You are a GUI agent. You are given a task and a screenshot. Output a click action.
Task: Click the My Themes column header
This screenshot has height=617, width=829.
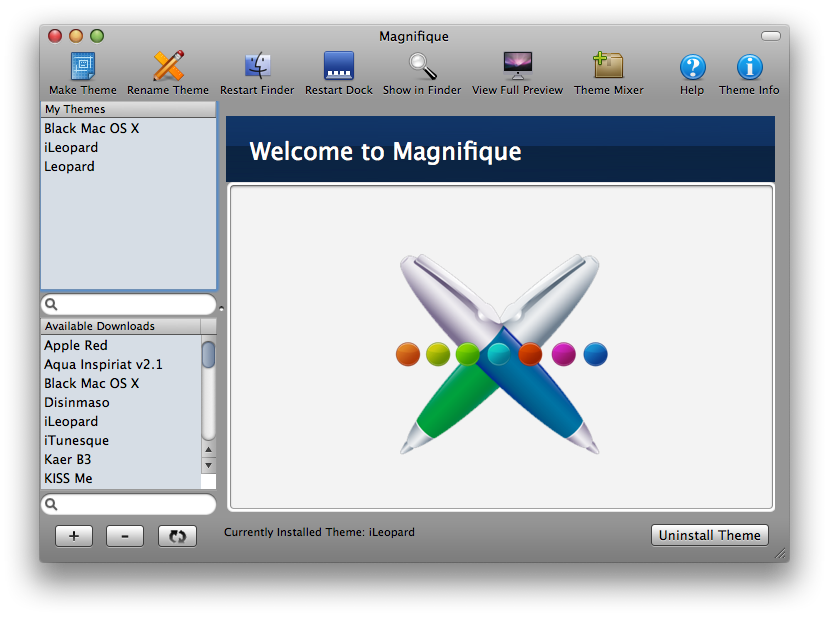coord(128,109)
